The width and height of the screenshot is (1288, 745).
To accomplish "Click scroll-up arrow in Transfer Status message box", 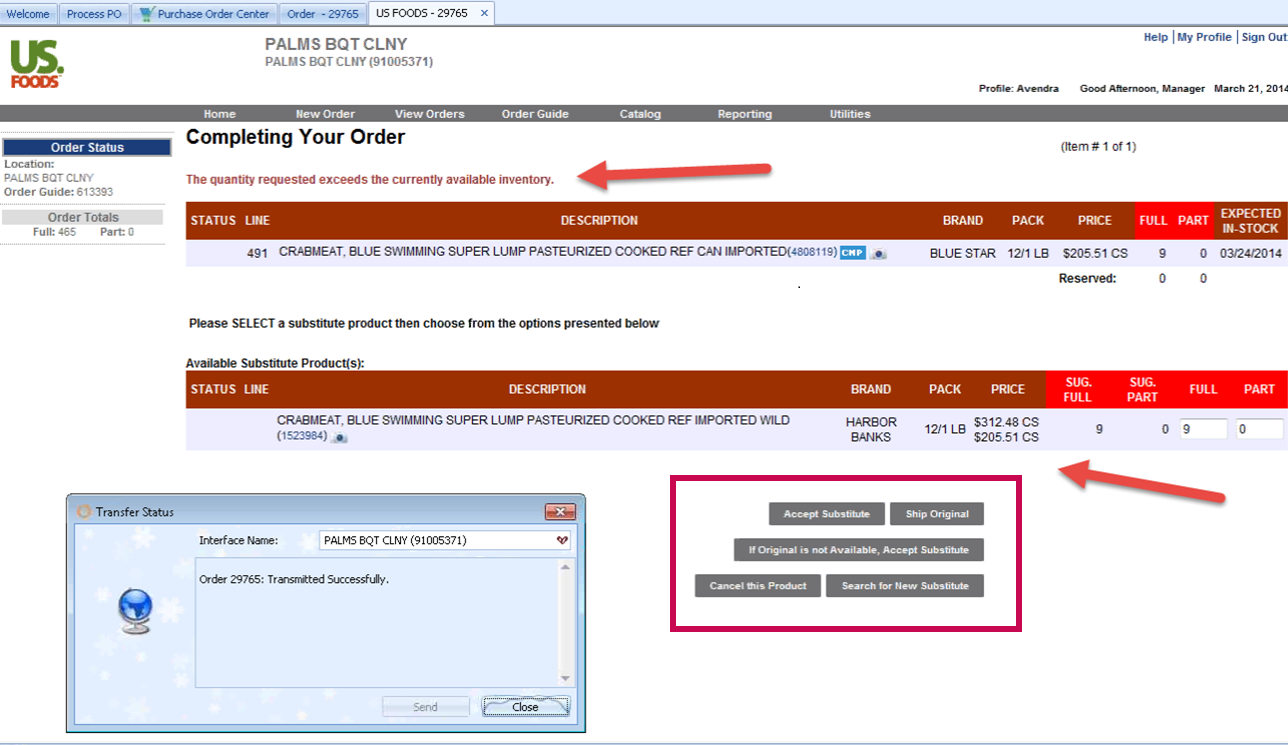I will coord(565,568).
